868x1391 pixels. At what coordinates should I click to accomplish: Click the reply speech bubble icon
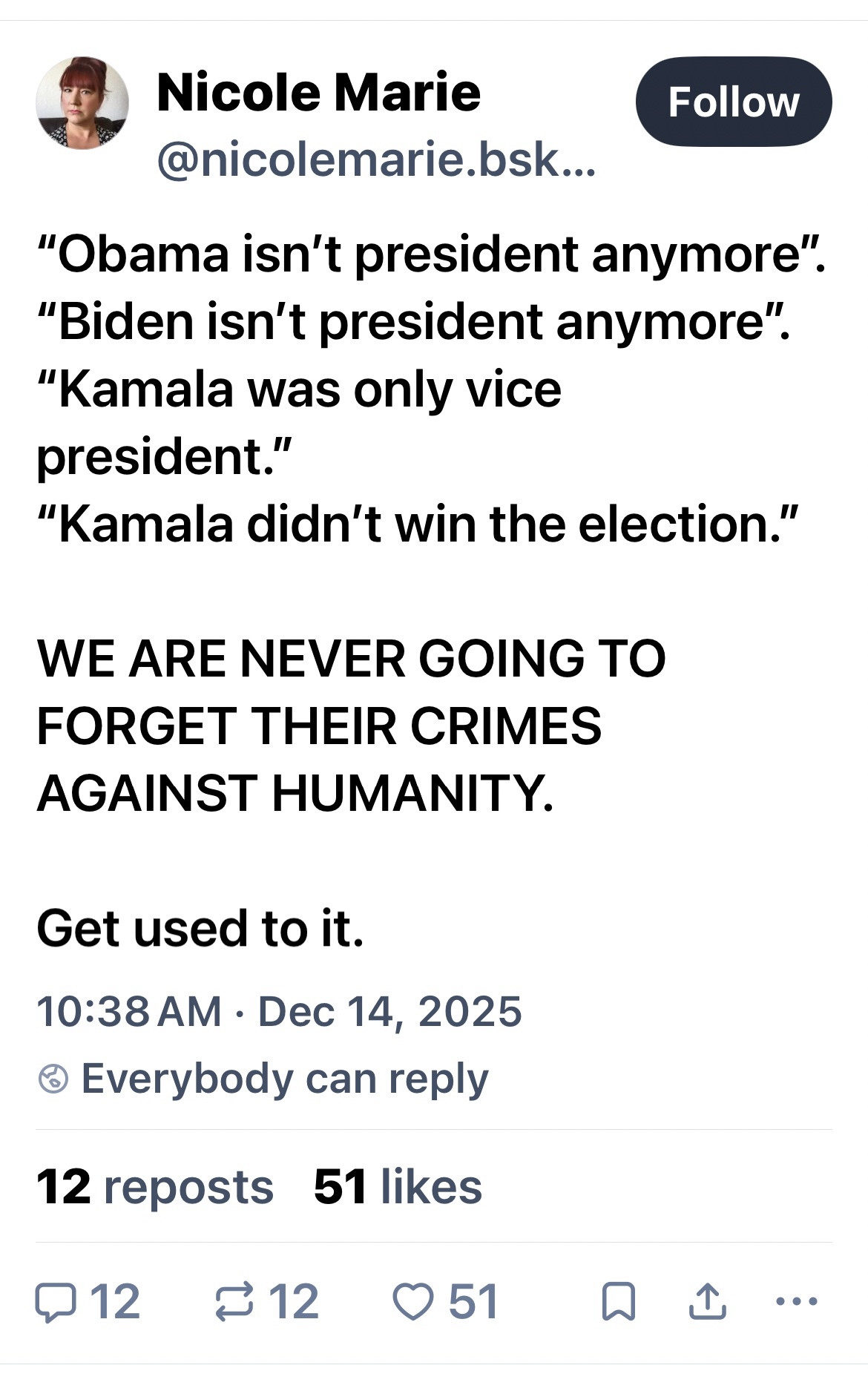(56, 1303)
